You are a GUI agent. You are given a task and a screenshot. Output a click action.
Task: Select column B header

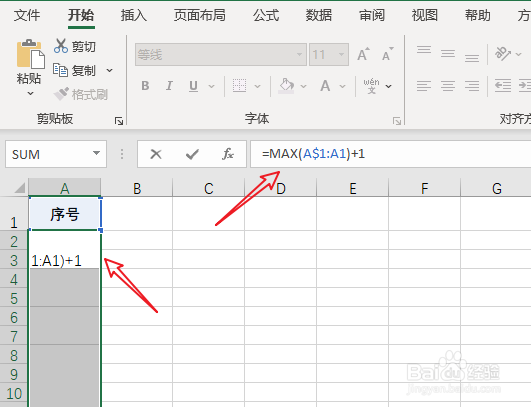point(137,188)
